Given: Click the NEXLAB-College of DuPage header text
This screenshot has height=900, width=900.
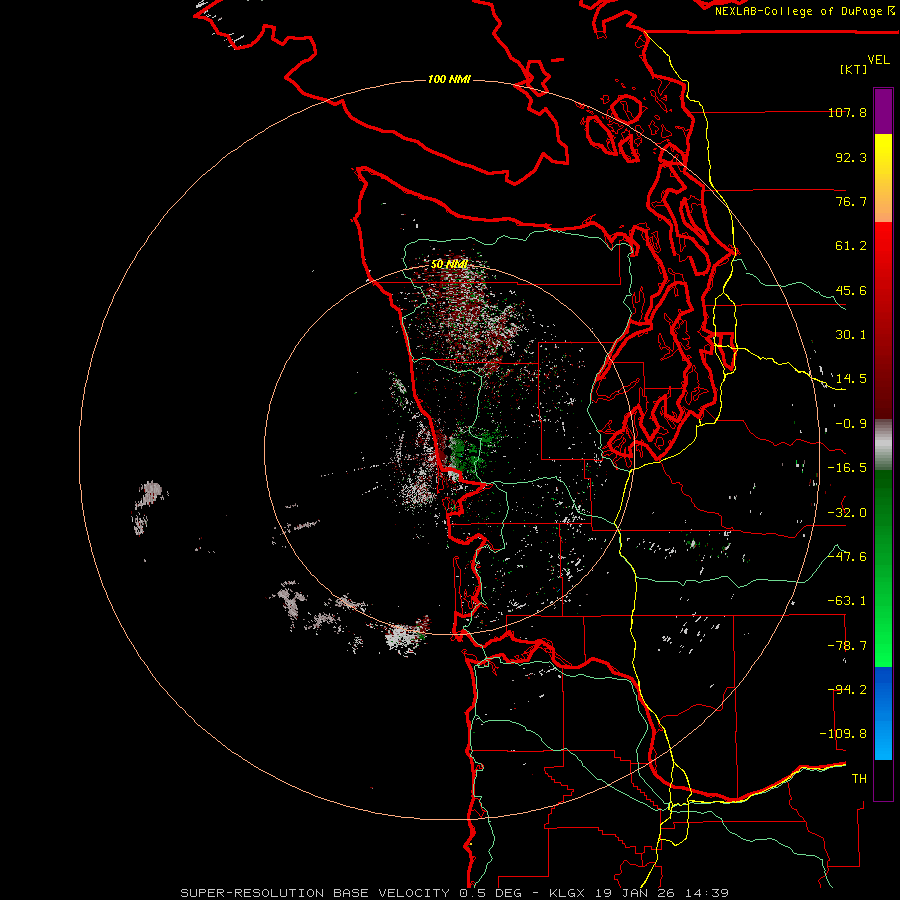Looking at the screenshot, I should click(804, 11).
